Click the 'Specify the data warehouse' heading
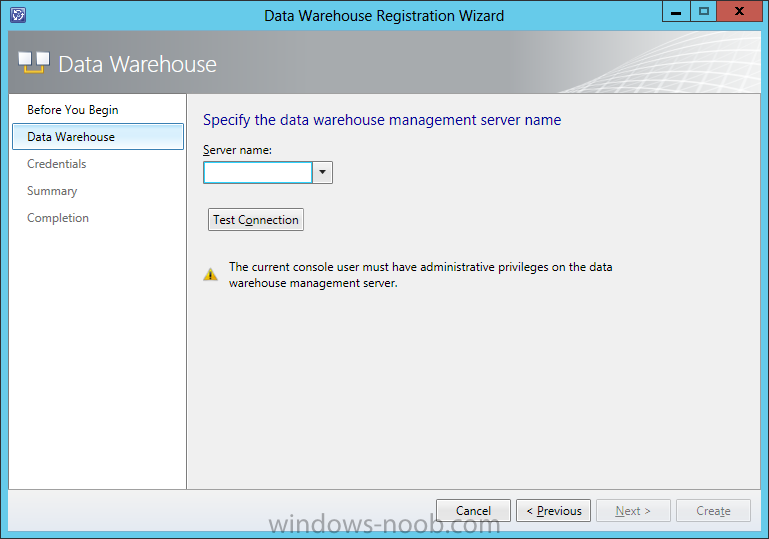Screen dimensions: 769x539 pos(382,120)
